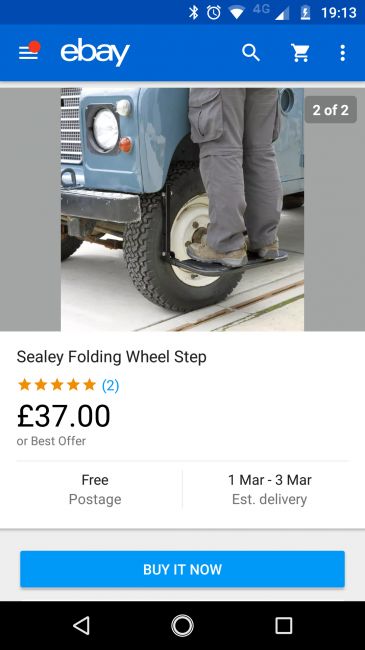Tap the 2 of 2 image counter
The height and width of the screenshot is (650, 365).
331,110
